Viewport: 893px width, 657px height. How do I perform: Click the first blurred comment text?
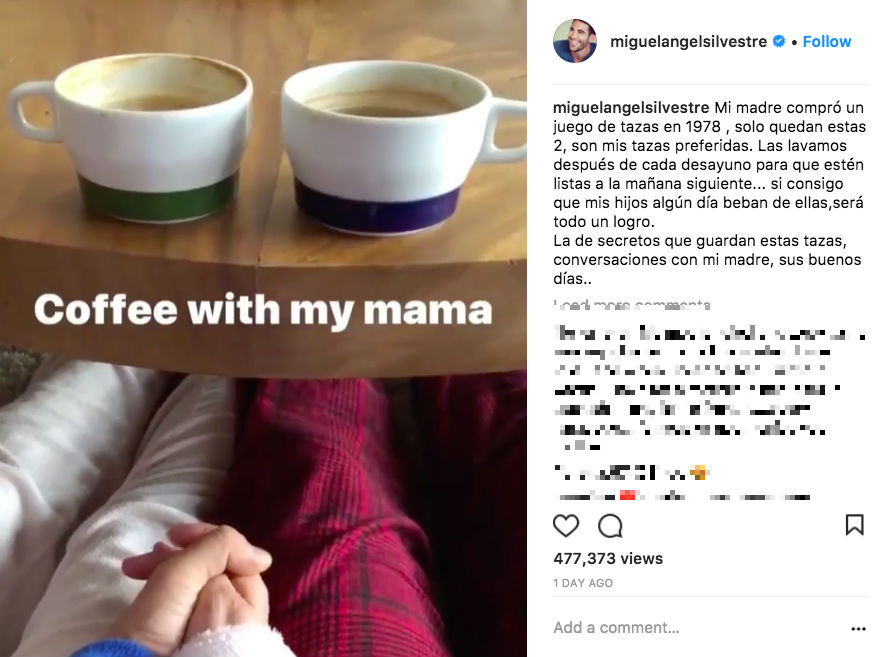[709, 389]
